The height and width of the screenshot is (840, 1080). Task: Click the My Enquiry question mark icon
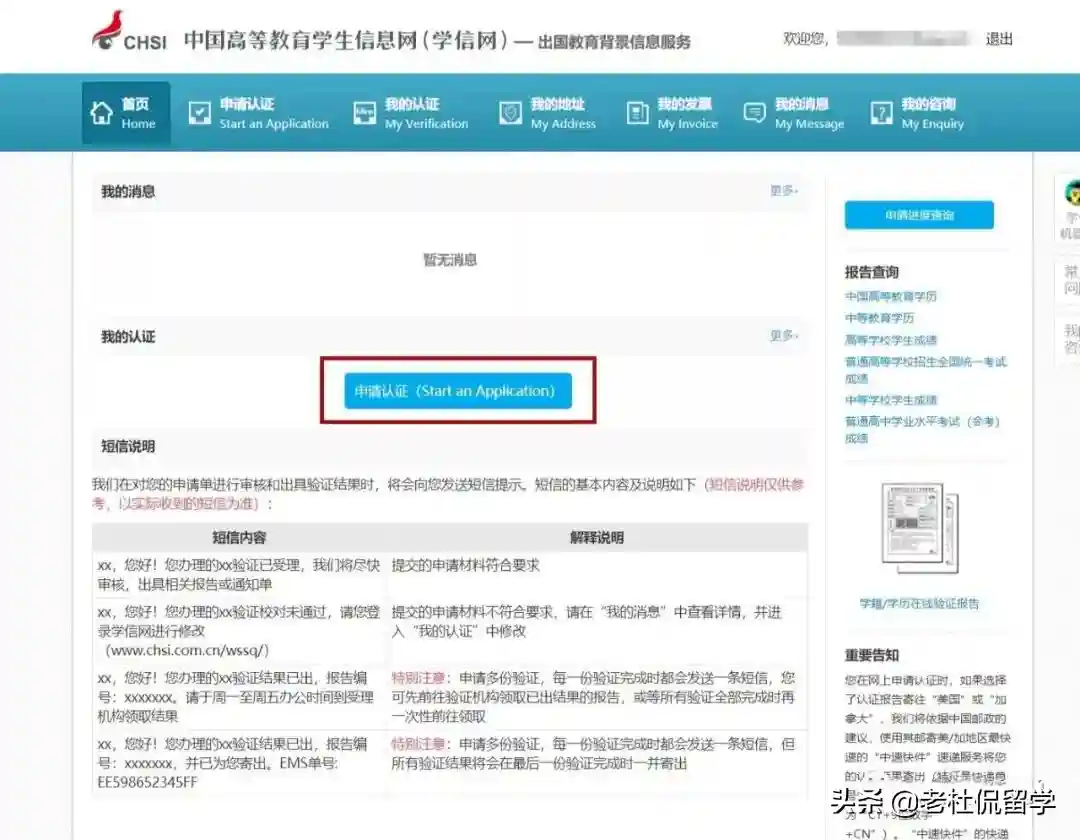pyautogui.click(x=881, y=113)
